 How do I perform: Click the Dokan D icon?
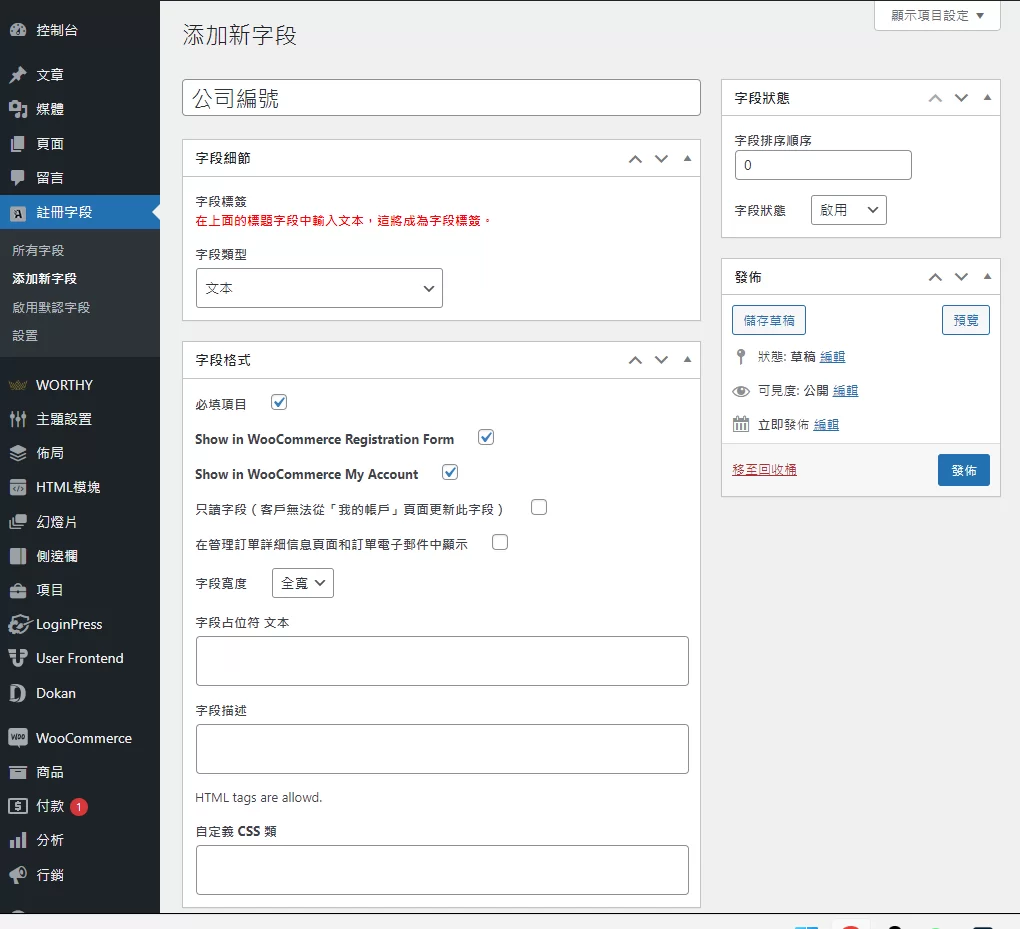click(x=18, y=693)
